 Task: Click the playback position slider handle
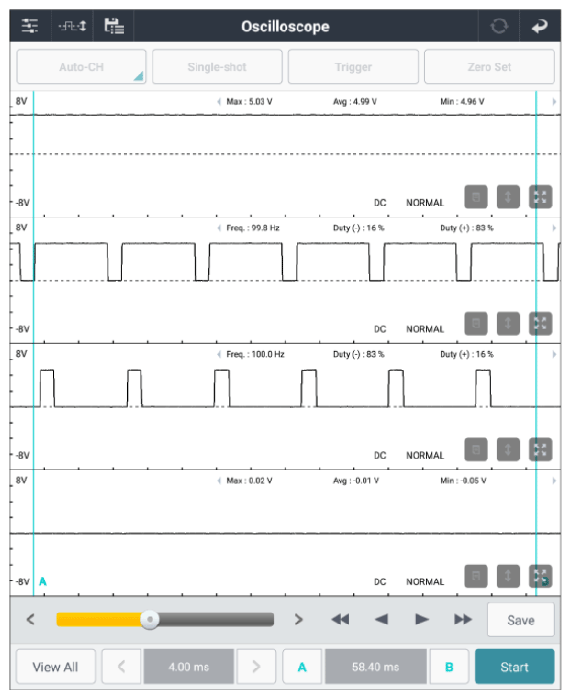tap(150, 619)
